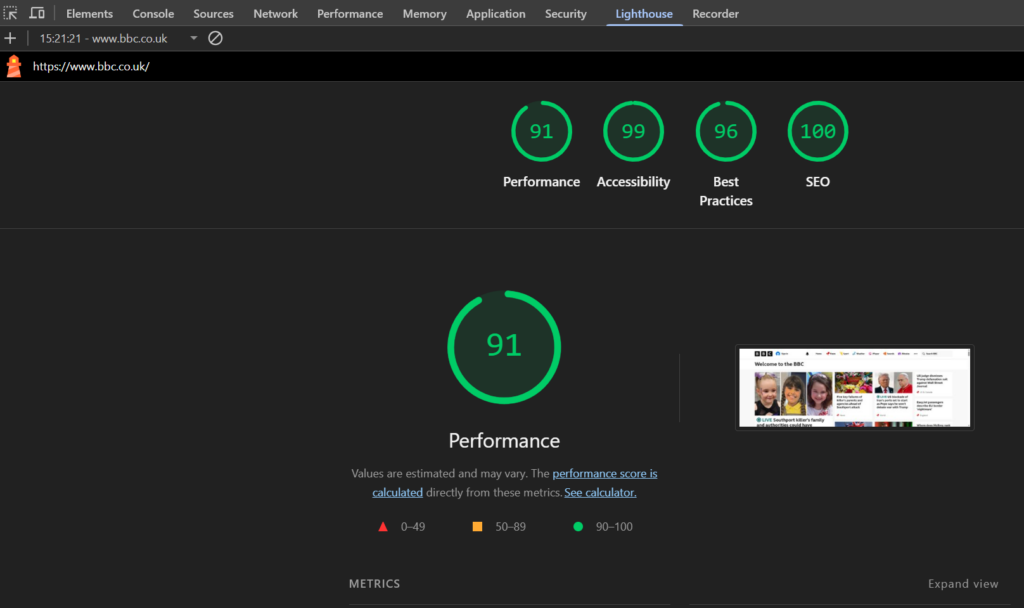Click the clear all reports icon
Viewport: 1024px width, 608px height.
215,38
